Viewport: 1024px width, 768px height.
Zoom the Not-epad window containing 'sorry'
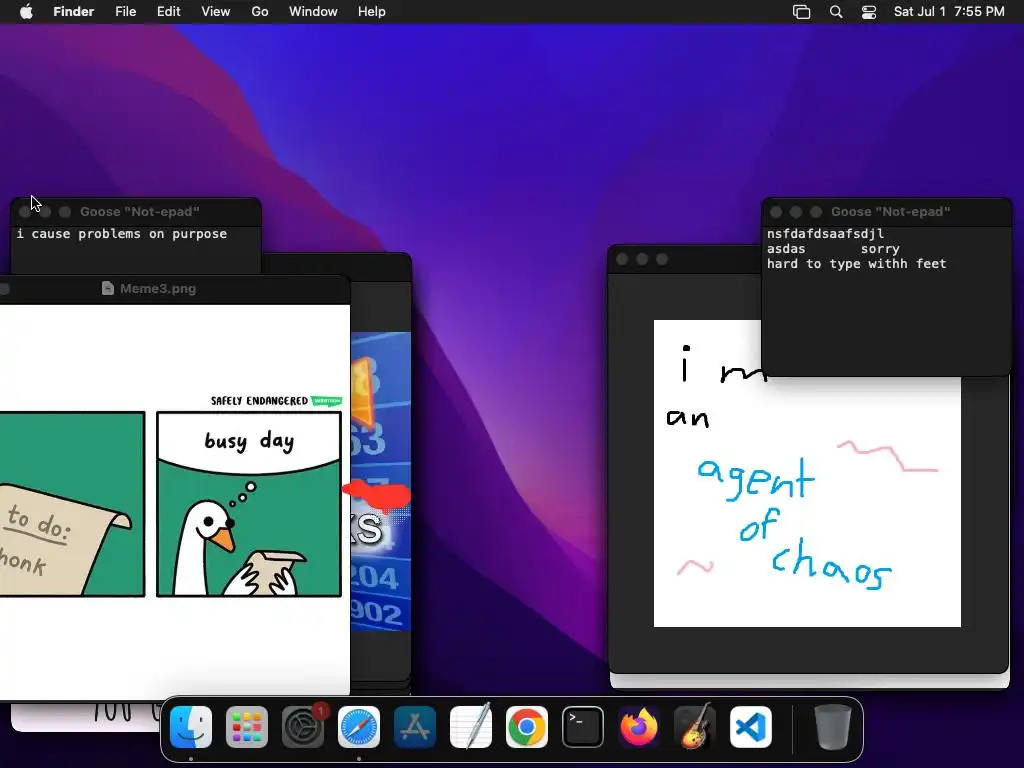(816, 212)
